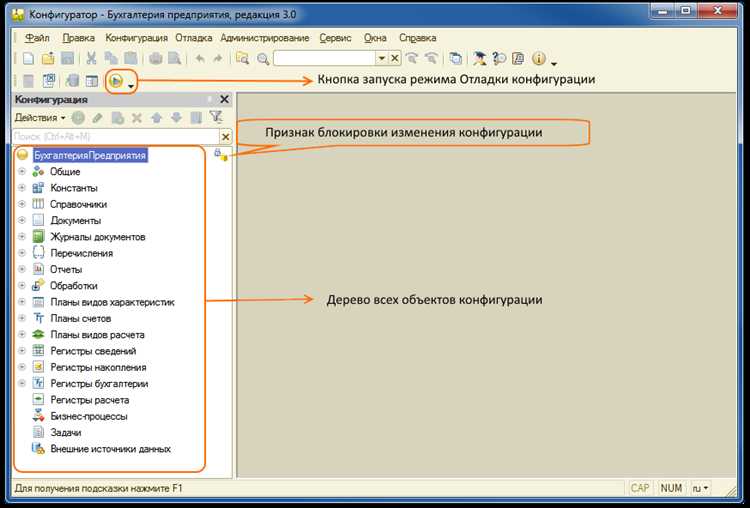Click the move up arrow in Configuration panel
Image resolution: width=750 pixels, height=508 pixels.
point(156,118)
